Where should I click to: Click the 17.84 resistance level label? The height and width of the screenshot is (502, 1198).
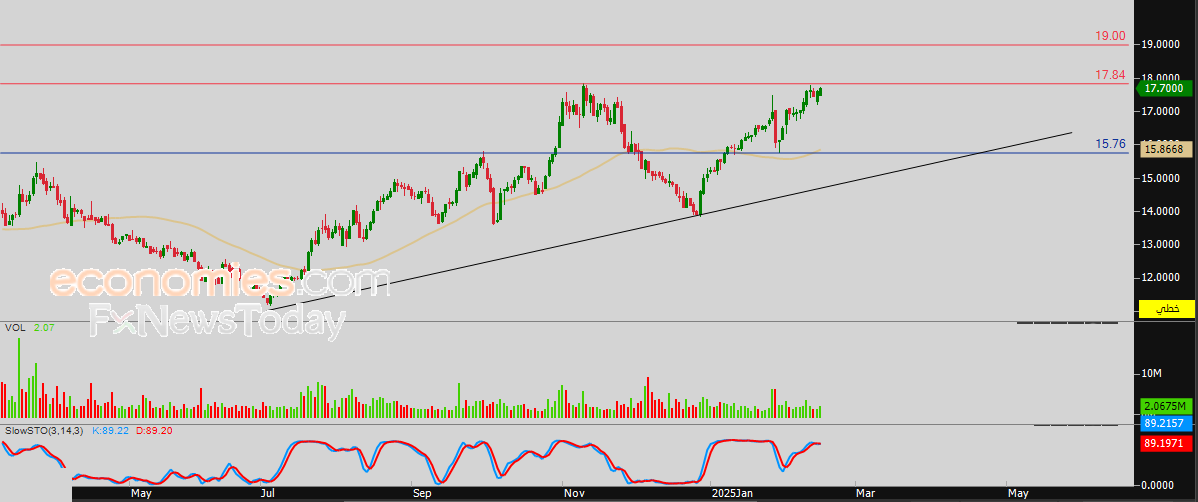tap(1110, 74)
